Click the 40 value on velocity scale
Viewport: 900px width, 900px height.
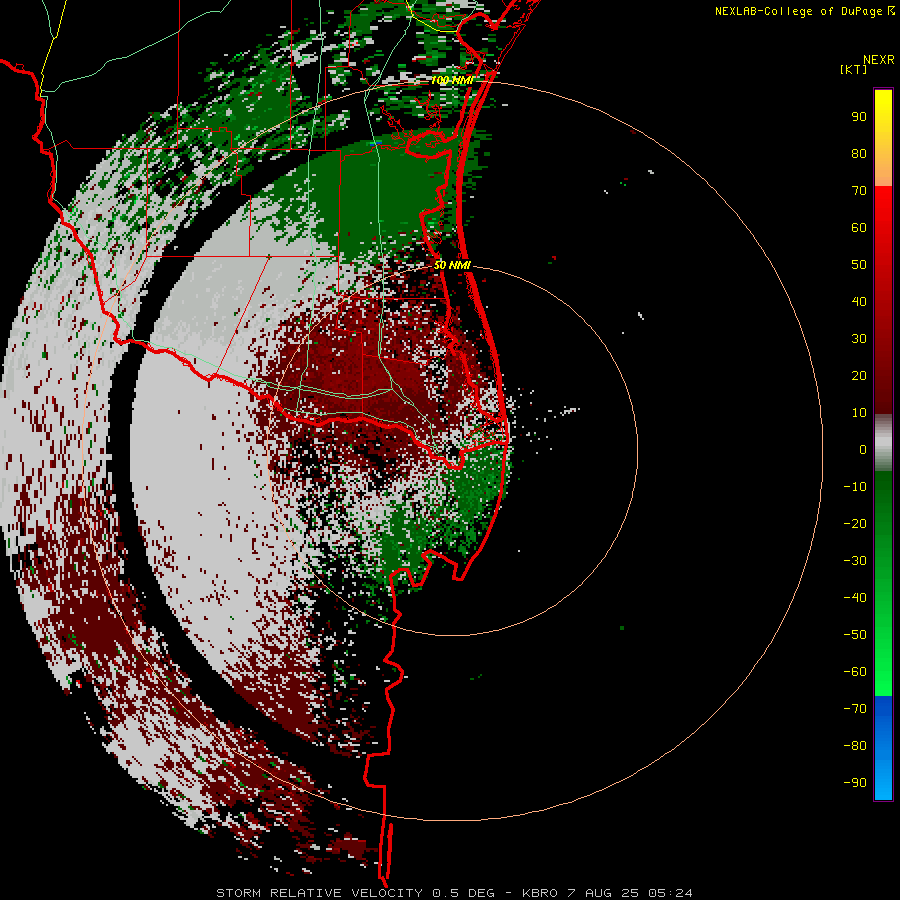[x=859, y=301]
